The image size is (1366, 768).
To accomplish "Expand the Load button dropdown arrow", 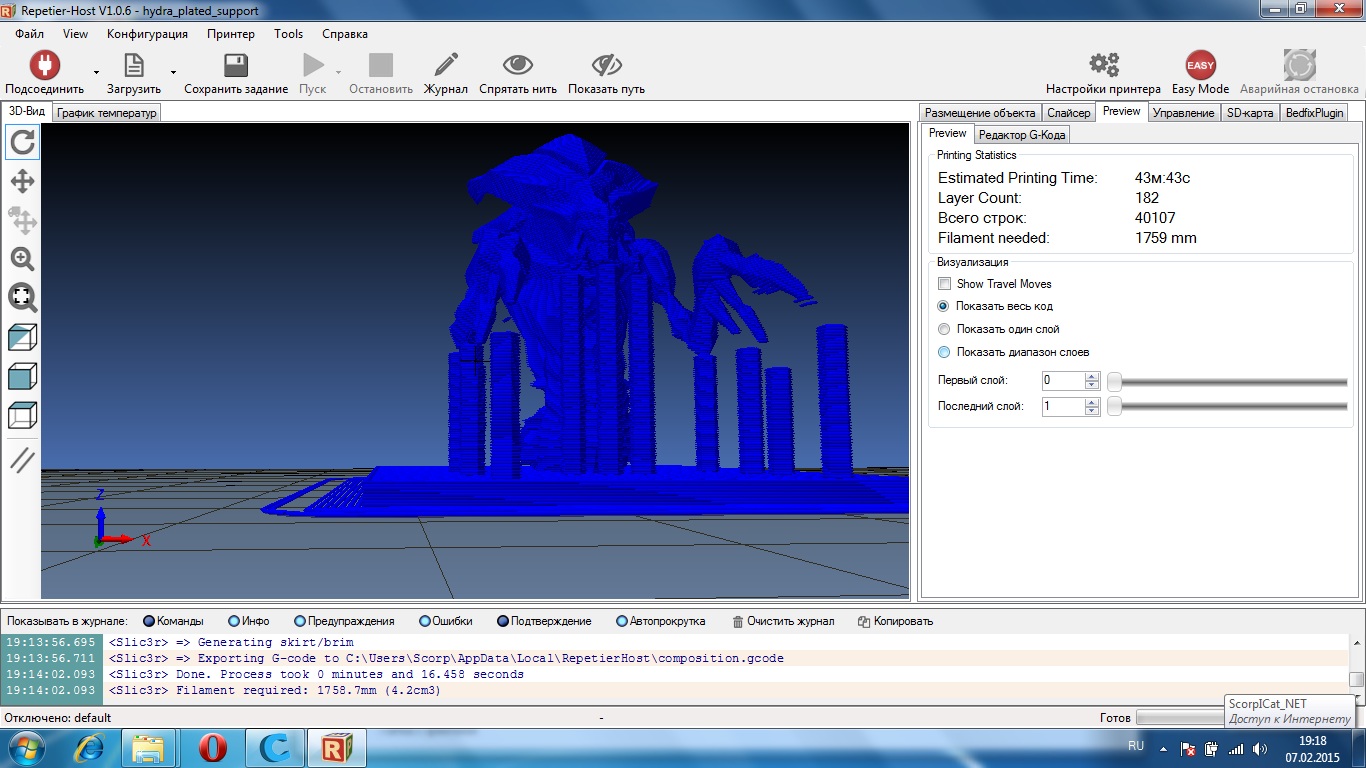I will (x=173, y=72).
